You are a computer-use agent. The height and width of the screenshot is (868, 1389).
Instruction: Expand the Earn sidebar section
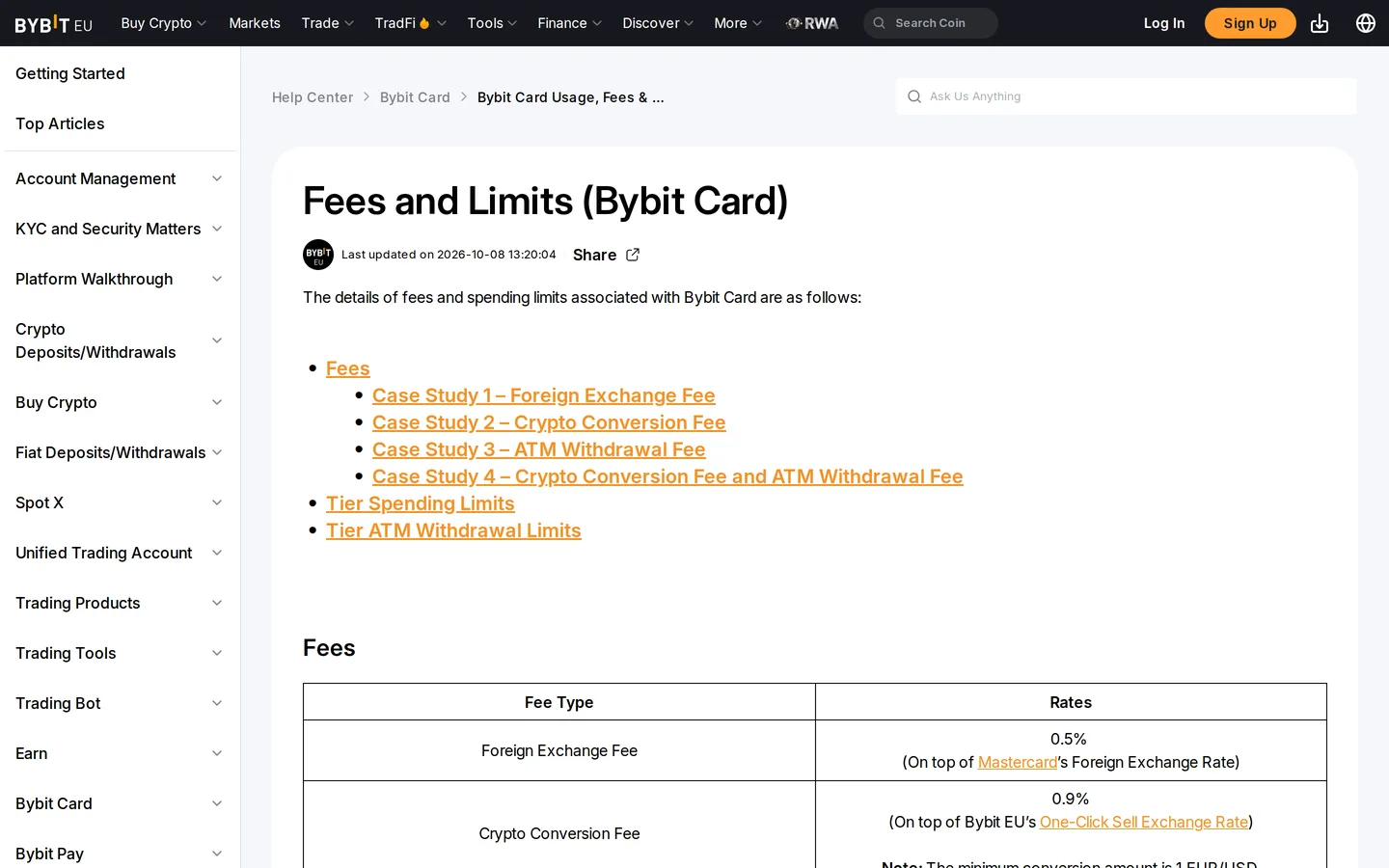120,753
